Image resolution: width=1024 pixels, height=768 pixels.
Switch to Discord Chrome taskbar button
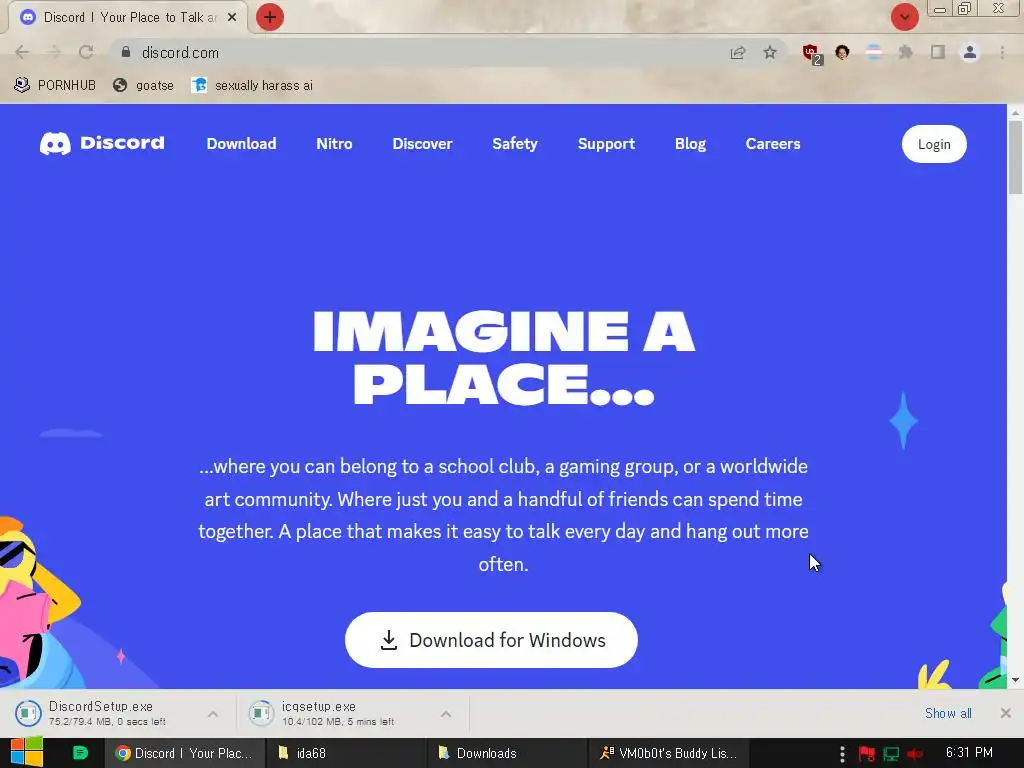click(185, 753)
